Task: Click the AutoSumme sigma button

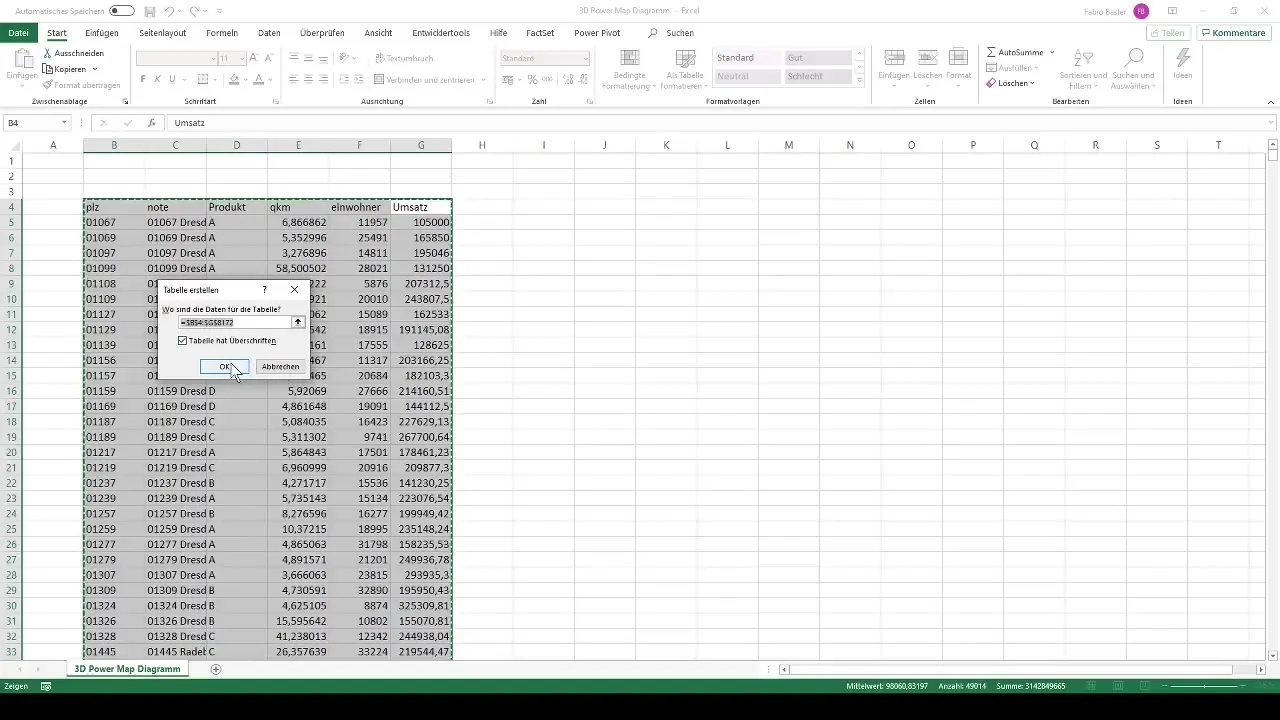Action: 1015,52
